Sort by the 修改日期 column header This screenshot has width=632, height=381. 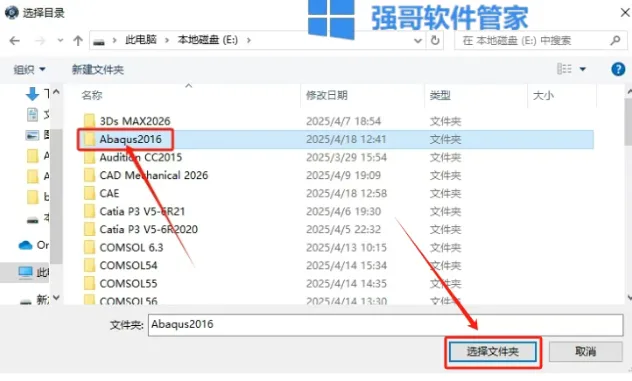coord(326,96)
